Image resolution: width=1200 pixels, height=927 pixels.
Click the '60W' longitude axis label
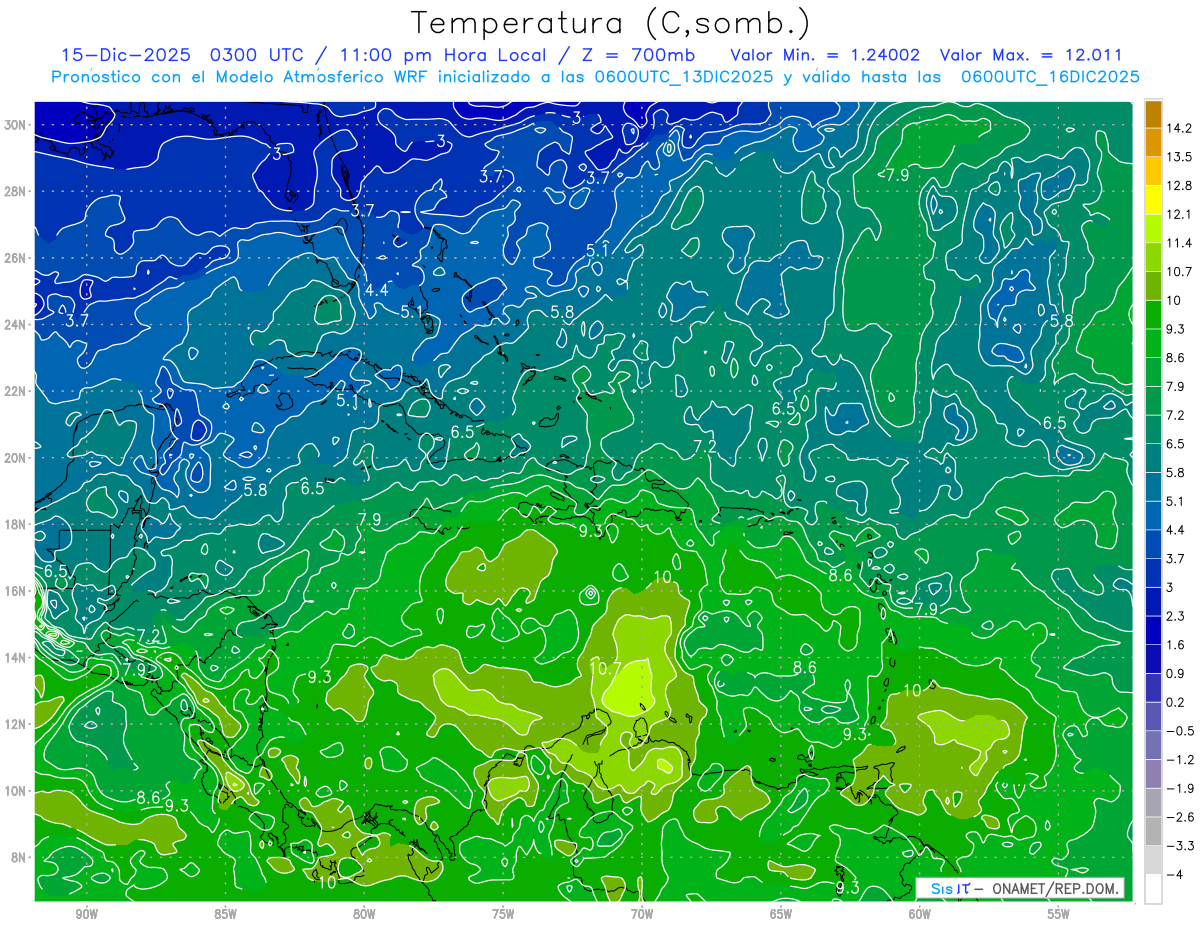[919, 914]
